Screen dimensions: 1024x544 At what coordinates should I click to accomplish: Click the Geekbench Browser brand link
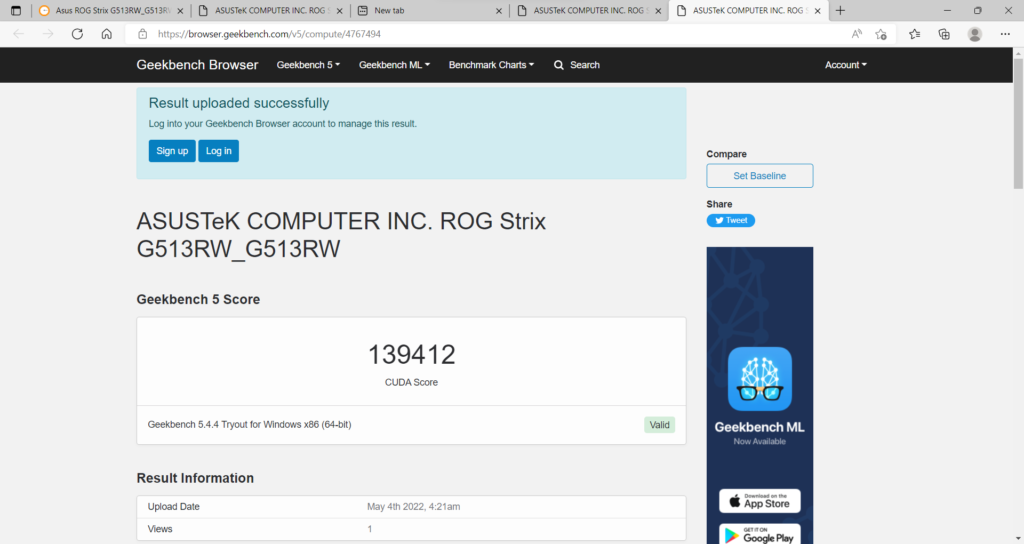(x=197, y=65)
